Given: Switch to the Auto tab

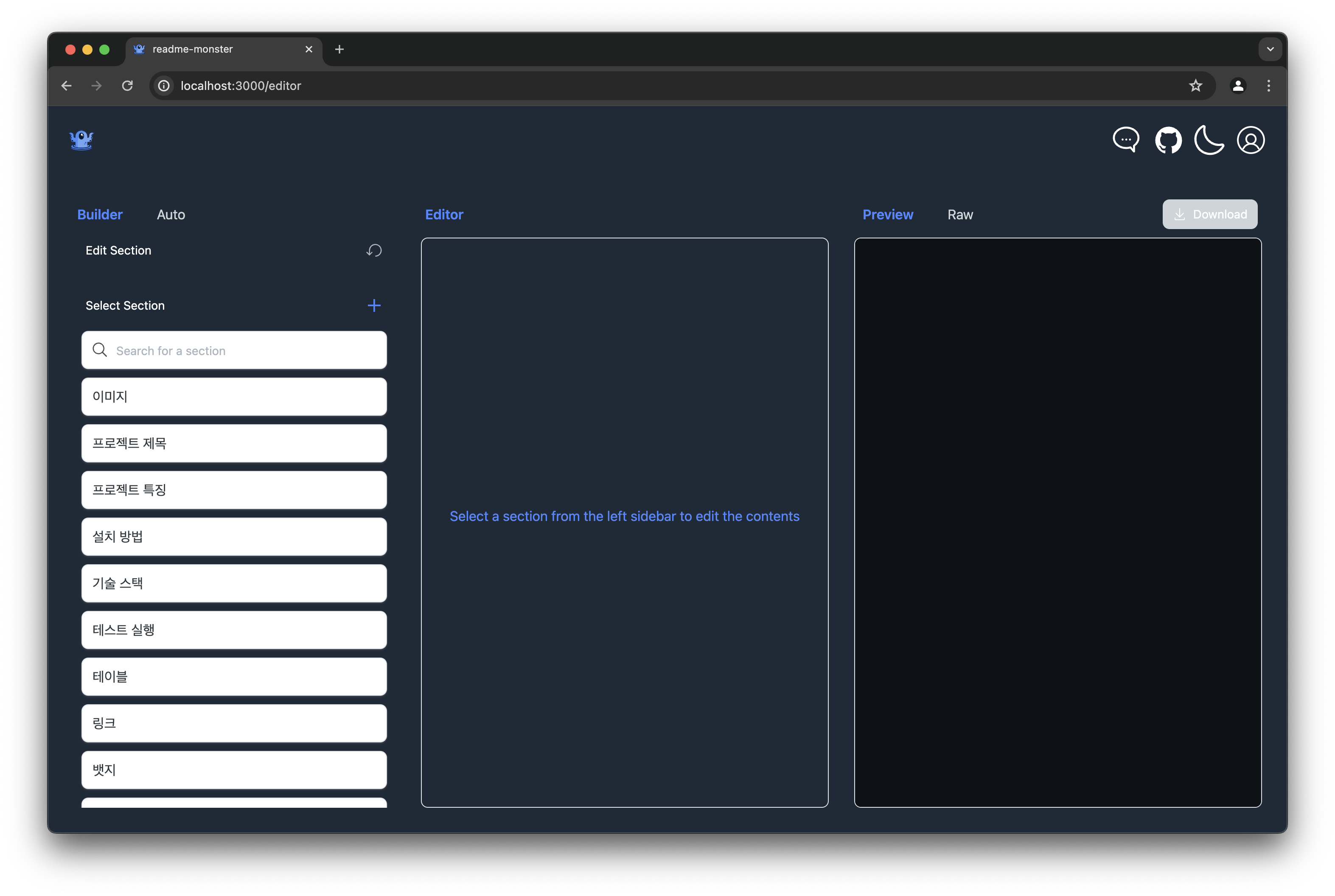Looking at the screenshot, I should coord(171,215).
